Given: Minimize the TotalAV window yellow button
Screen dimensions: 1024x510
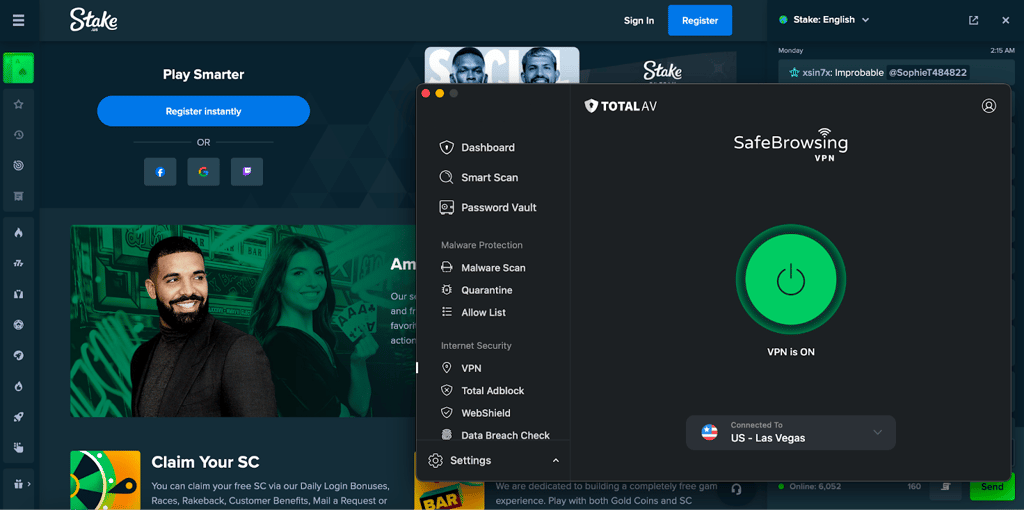Looking at the screenshot, I should (440, 93).
